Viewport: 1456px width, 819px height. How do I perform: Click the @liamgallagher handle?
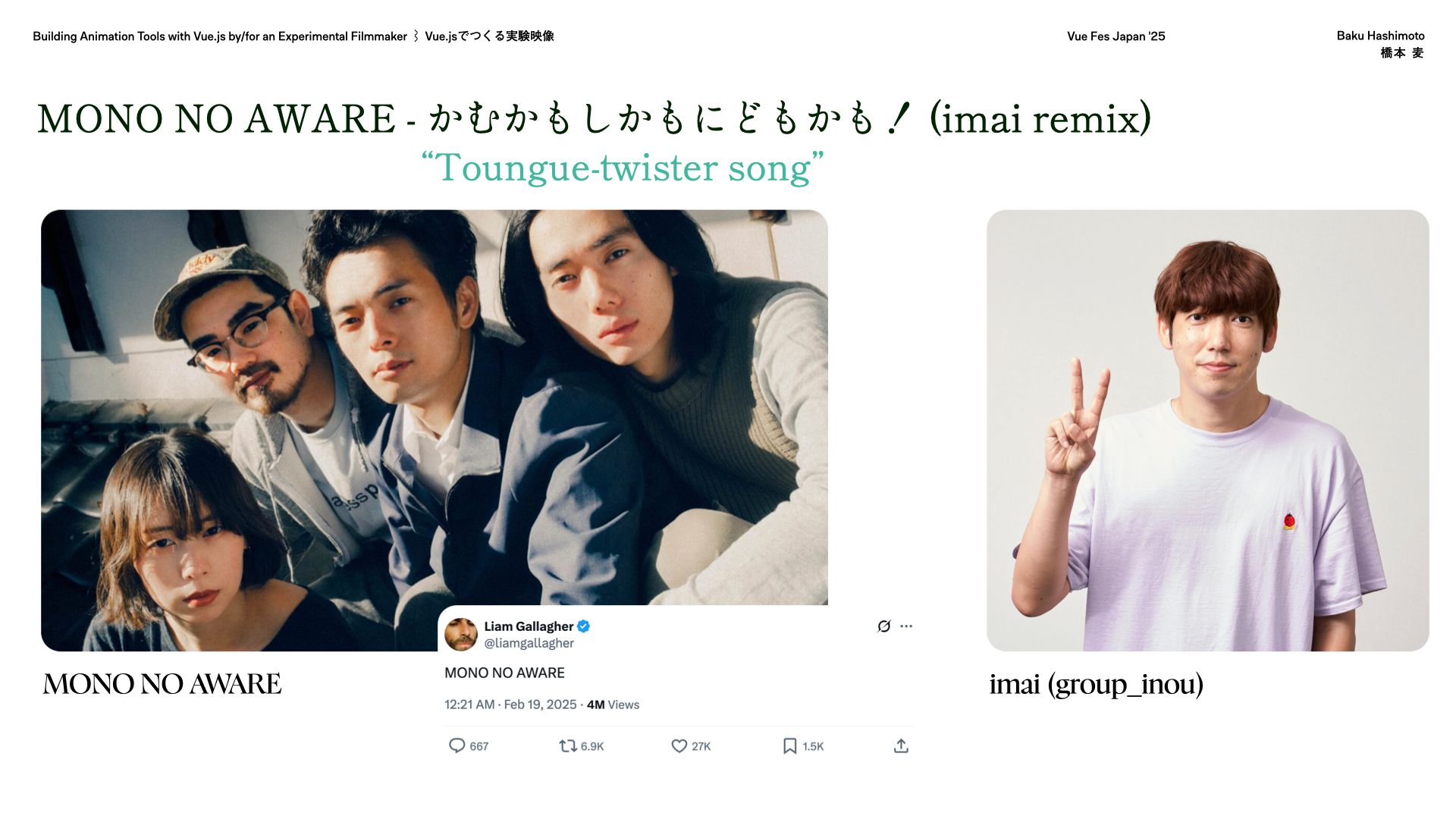529,643
